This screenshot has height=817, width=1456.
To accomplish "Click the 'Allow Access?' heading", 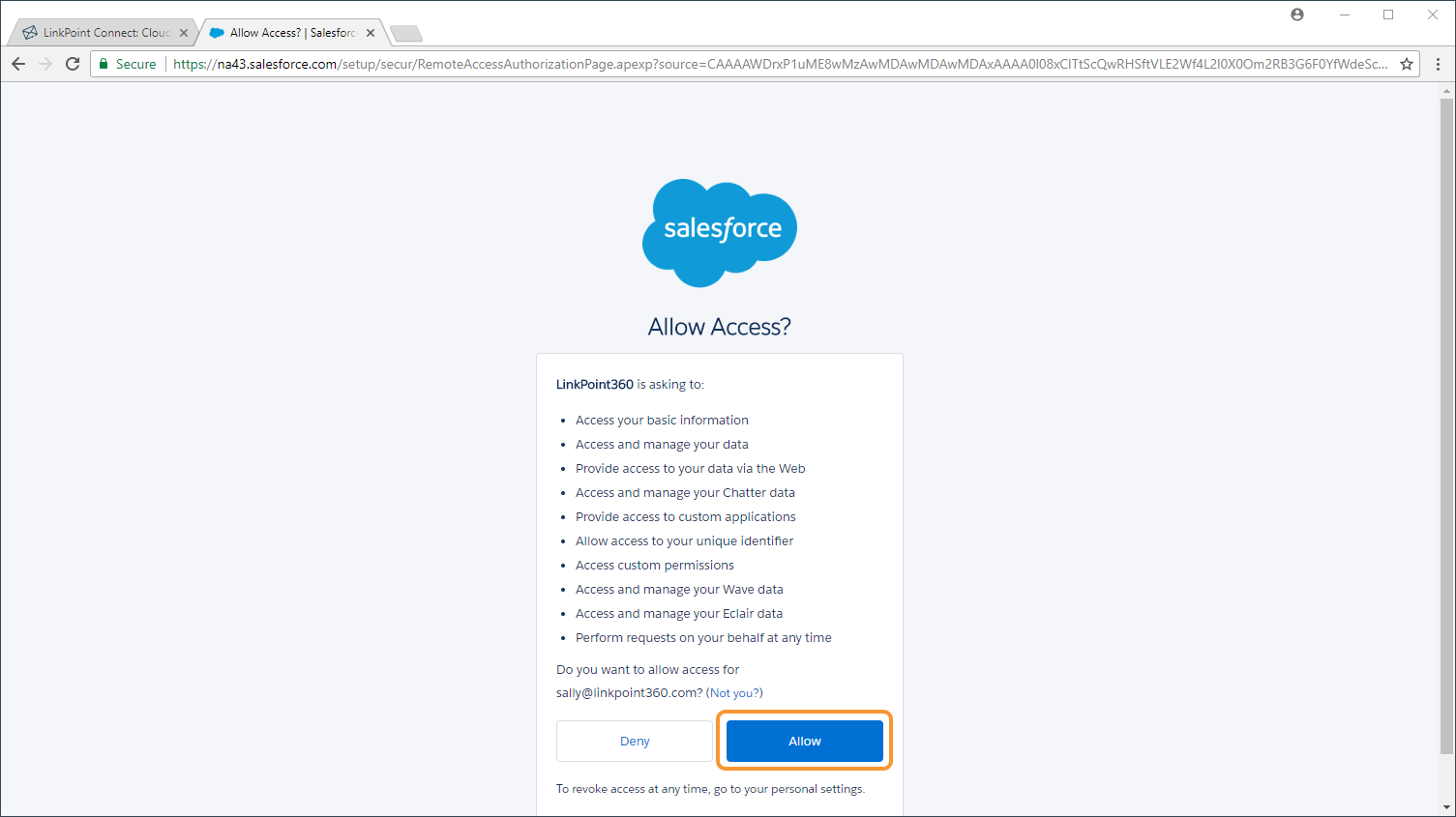I will 719,327.
